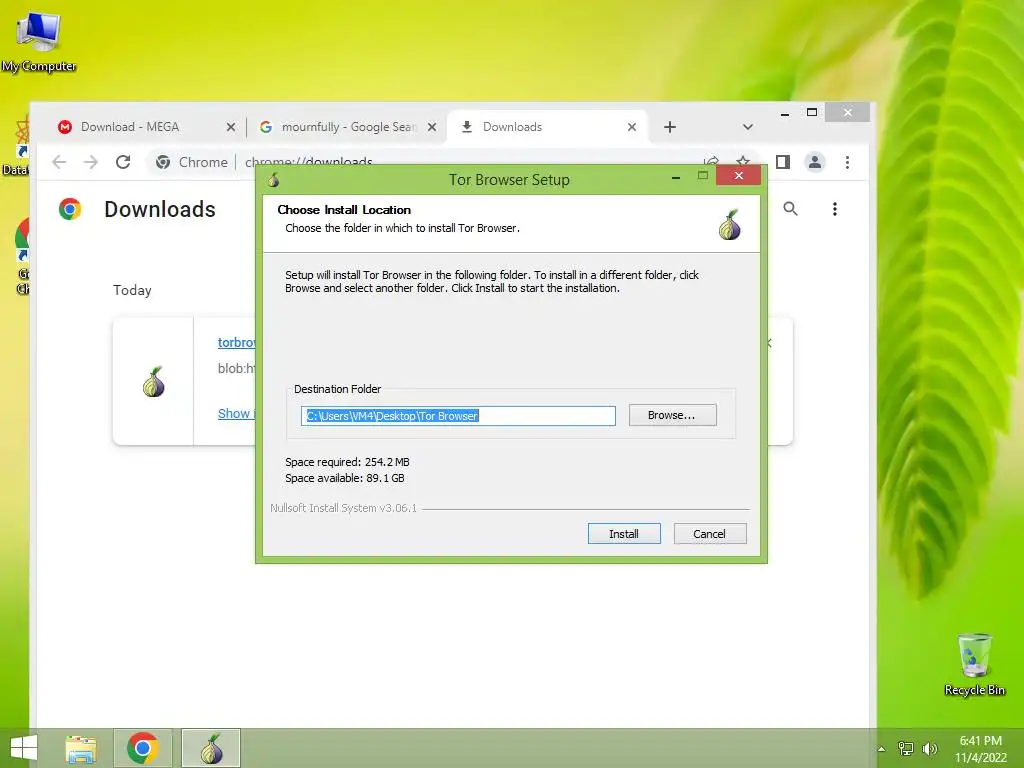The height and width of the screenshot is (768, 1024).
Task: Click the torbrowser download file link
Action: (x=236, y=342)
